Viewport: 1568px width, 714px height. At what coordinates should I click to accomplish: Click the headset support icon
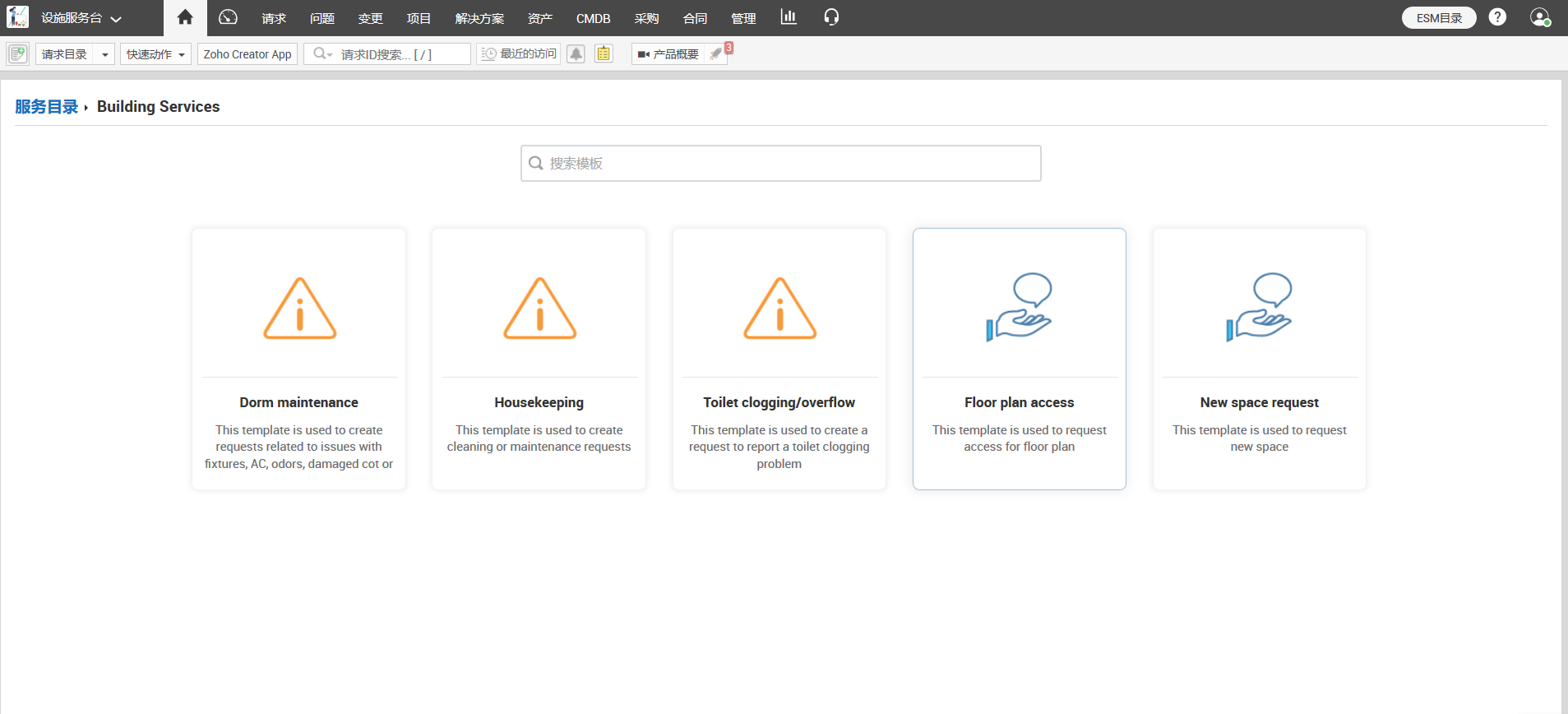[831, 17]
